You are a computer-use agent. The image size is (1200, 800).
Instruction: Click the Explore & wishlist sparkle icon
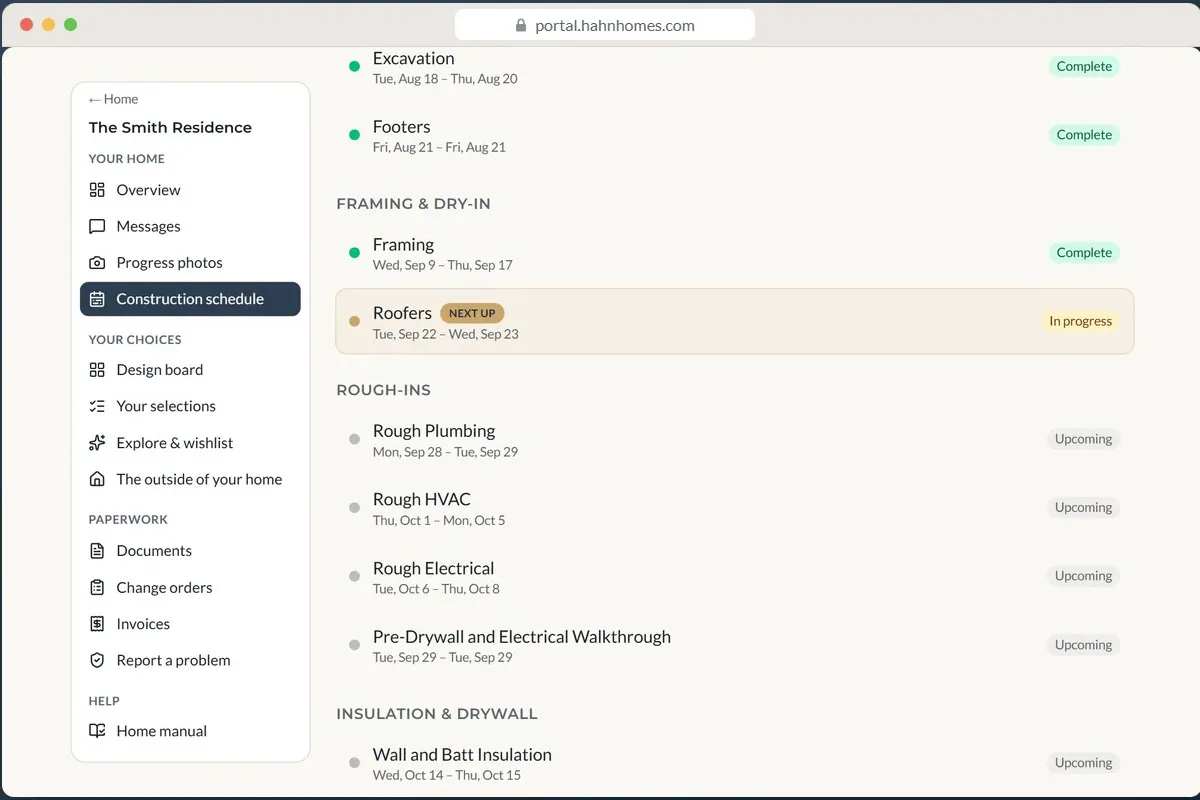97,443
